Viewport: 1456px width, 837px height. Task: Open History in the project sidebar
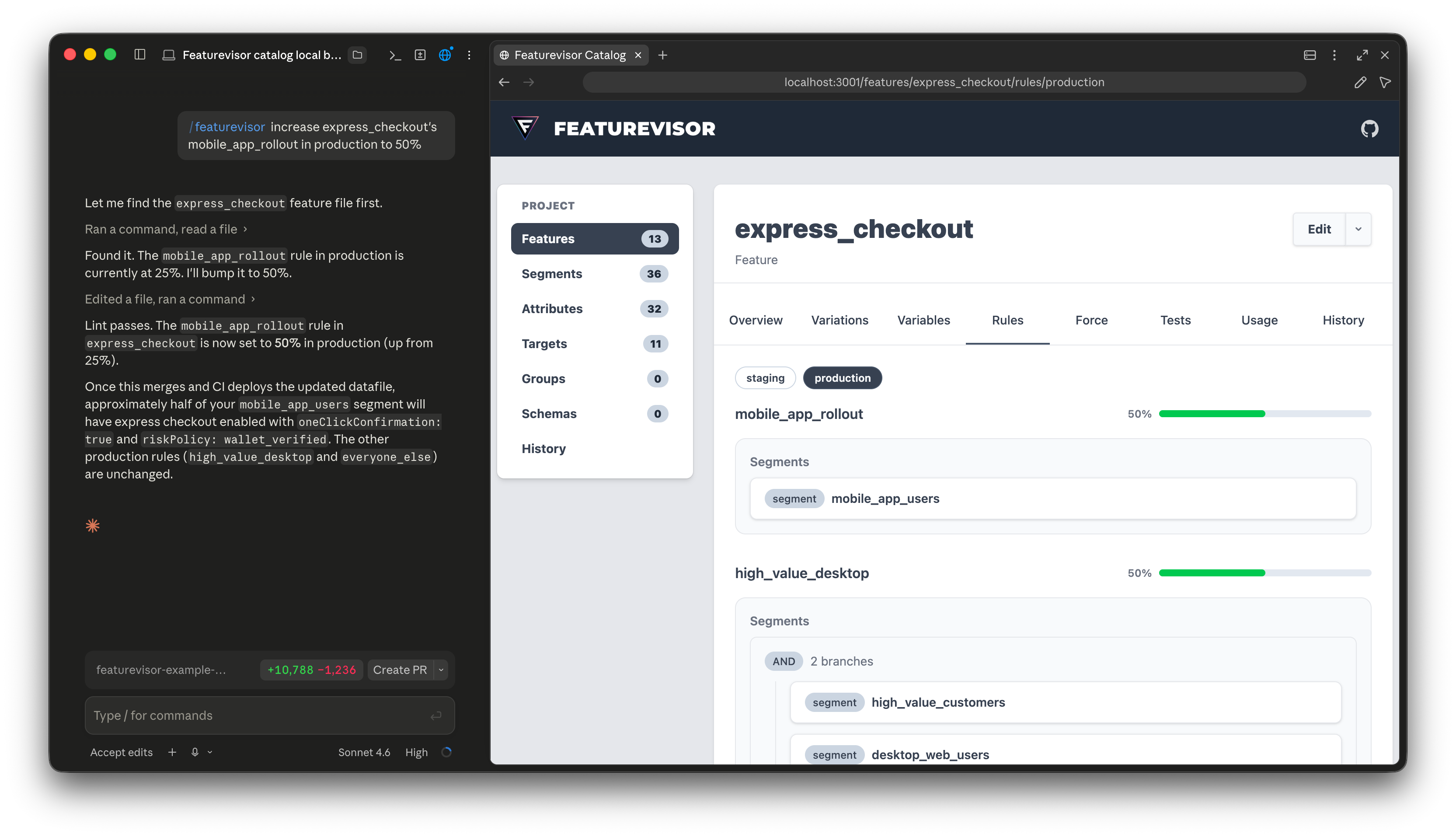click(x=594, y=449)
